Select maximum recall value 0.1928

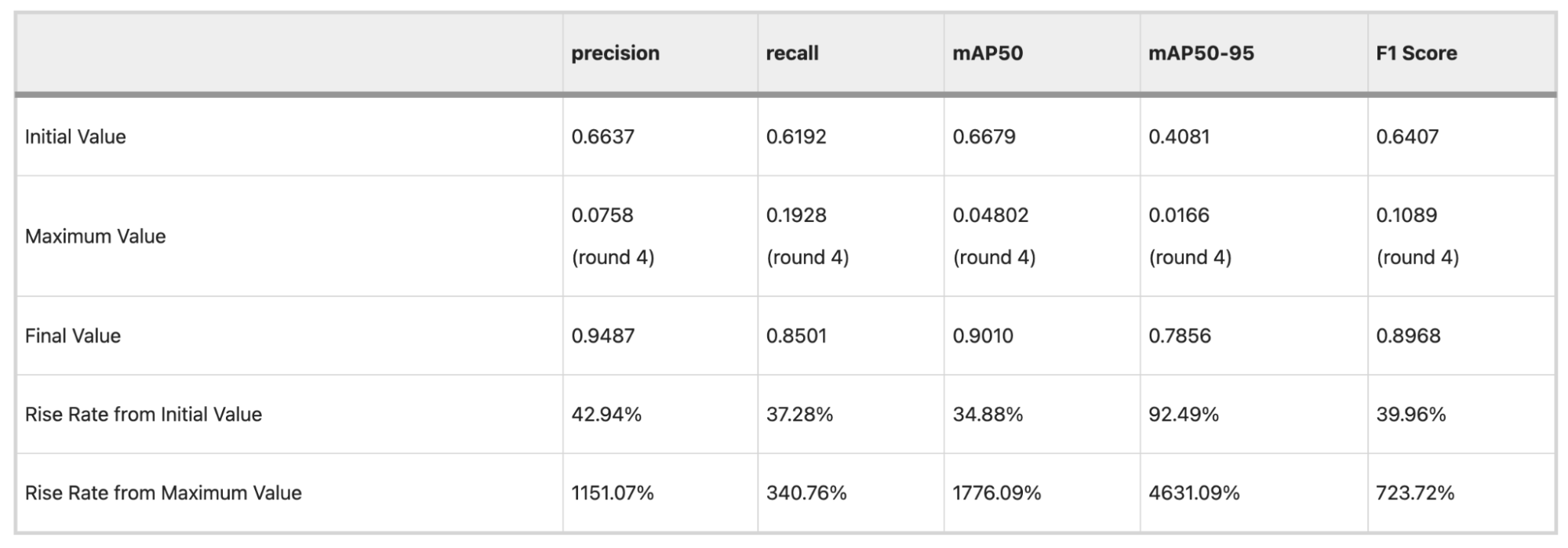click(x=796, y=215)
